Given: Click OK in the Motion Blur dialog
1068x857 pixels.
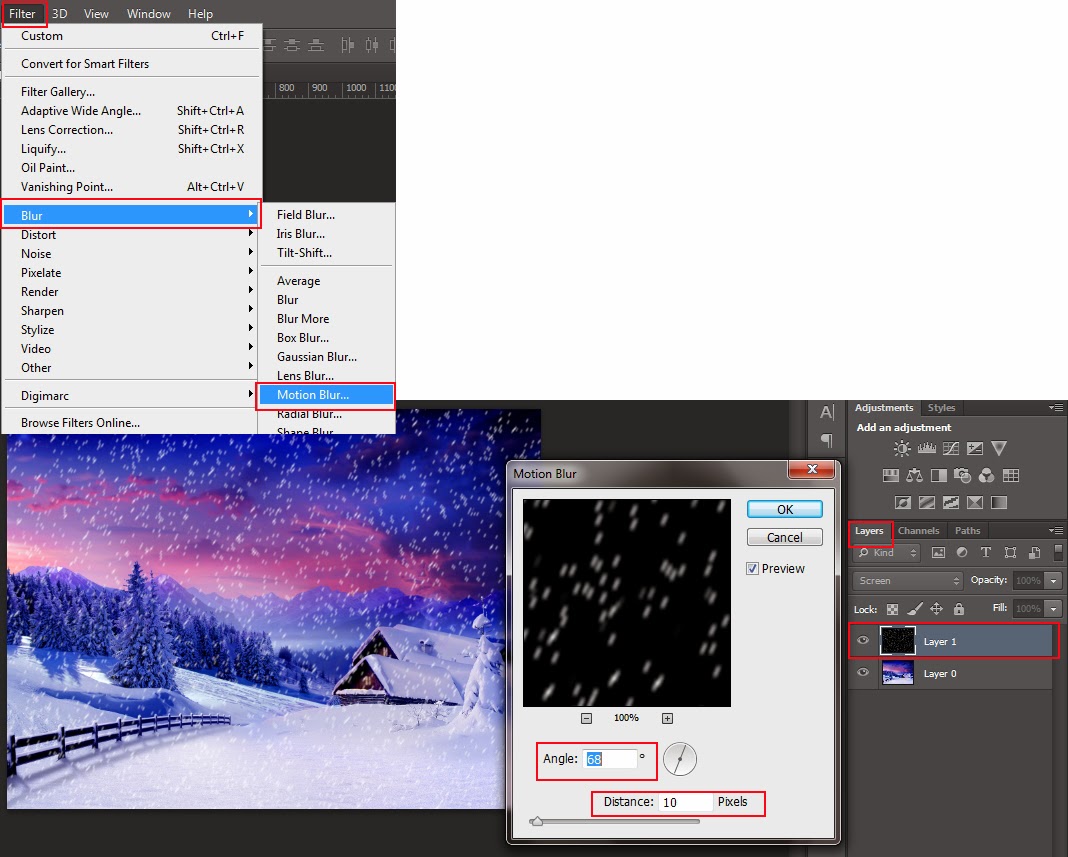Looking at the screenshot, I should coord(784,509).
